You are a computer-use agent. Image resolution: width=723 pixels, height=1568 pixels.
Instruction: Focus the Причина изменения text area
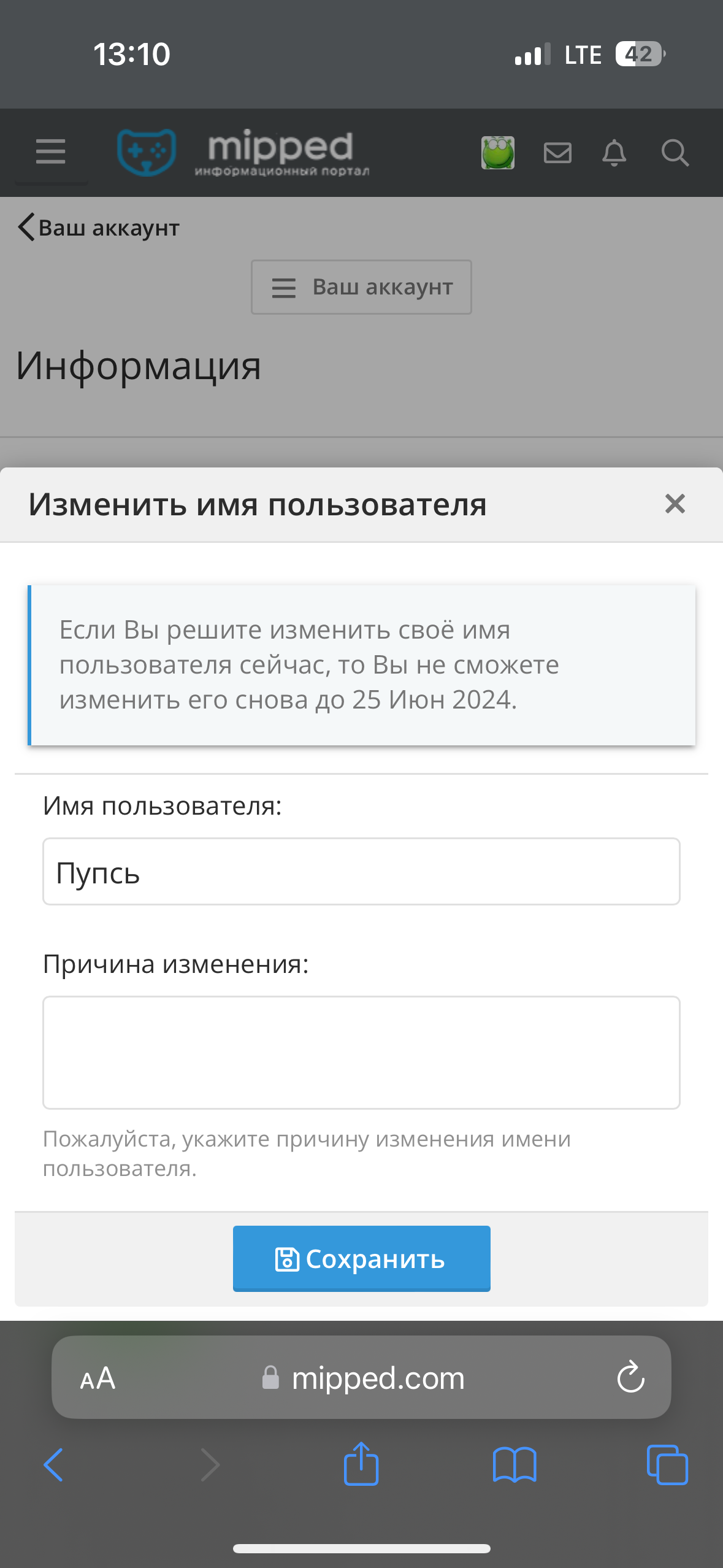361,1053
